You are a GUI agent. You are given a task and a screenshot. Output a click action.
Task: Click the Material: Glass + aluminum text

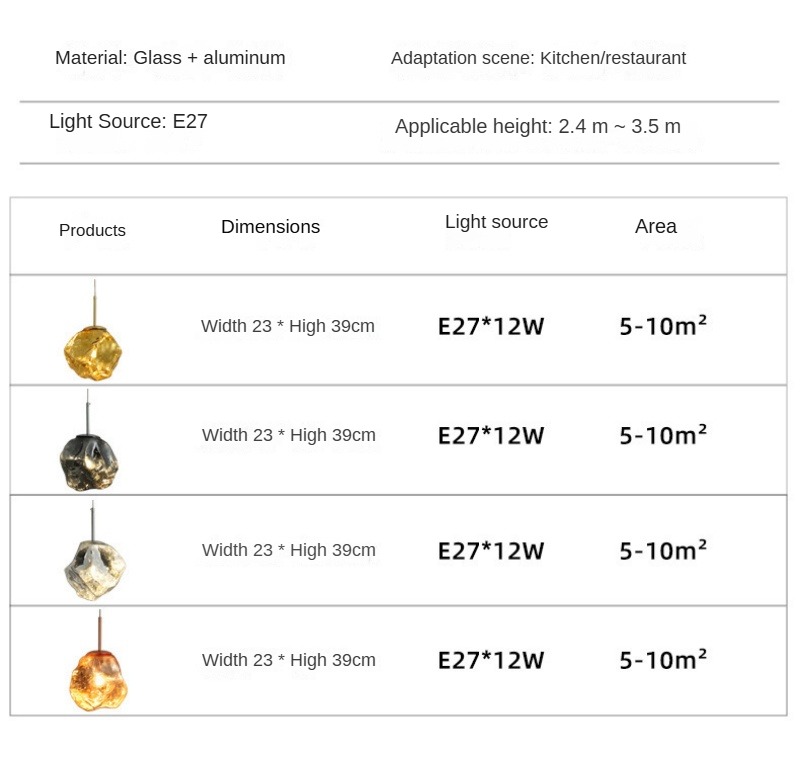170,58
